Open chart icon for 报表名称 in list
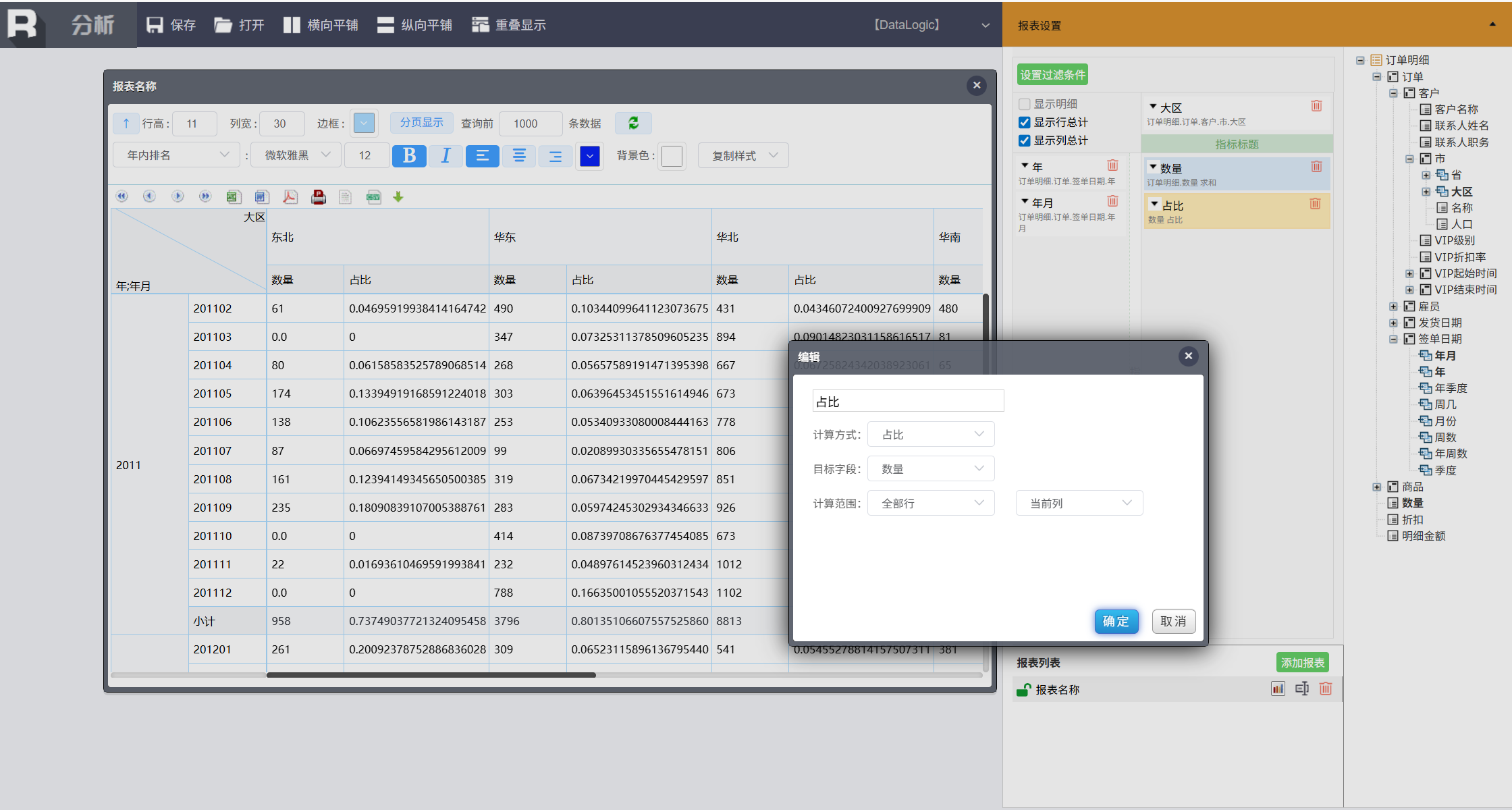 1277,688
